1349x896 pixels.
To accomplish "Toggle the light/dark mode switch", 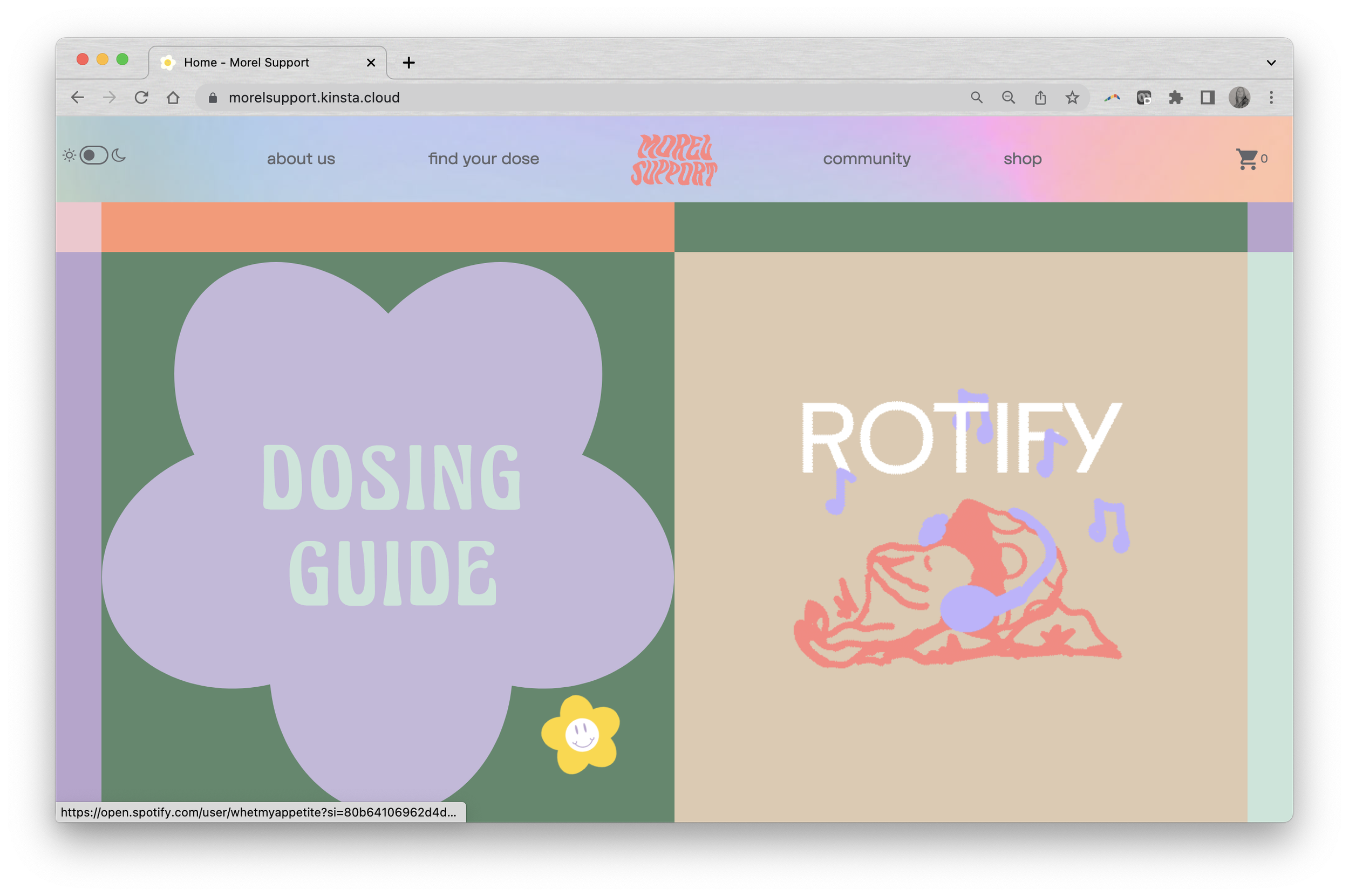I will (x=94, y=155).
